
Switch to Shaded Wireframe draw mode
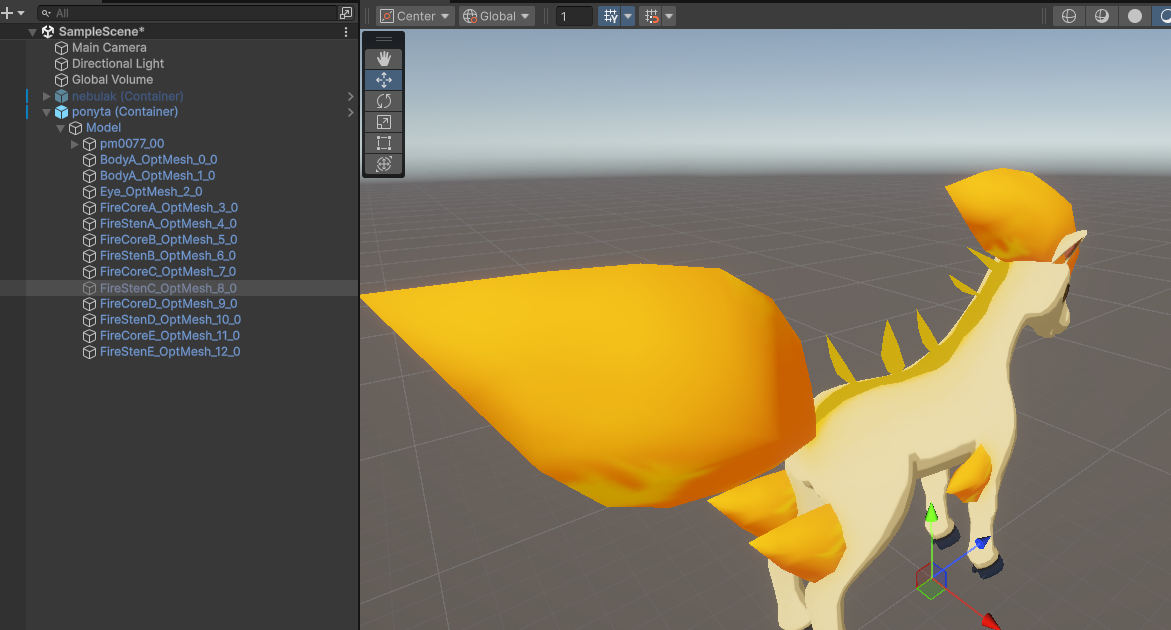[1102, 16]
